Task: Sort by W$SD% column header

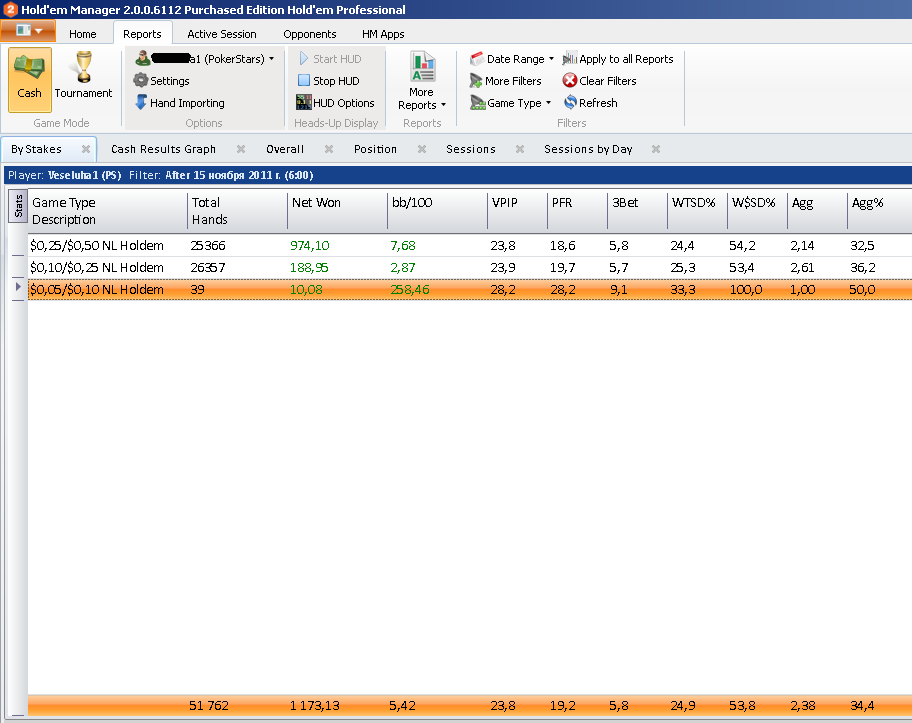Action: click(x=757, y=211)
